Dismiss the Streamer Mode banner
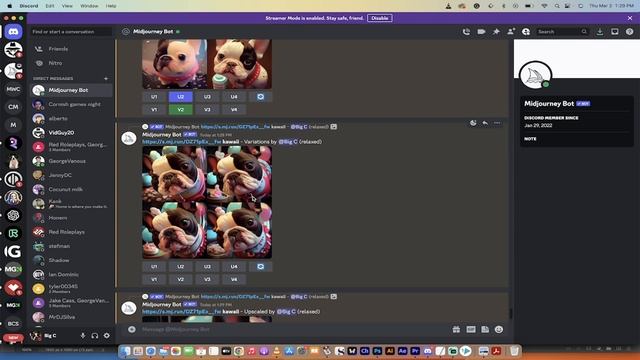 630,18
